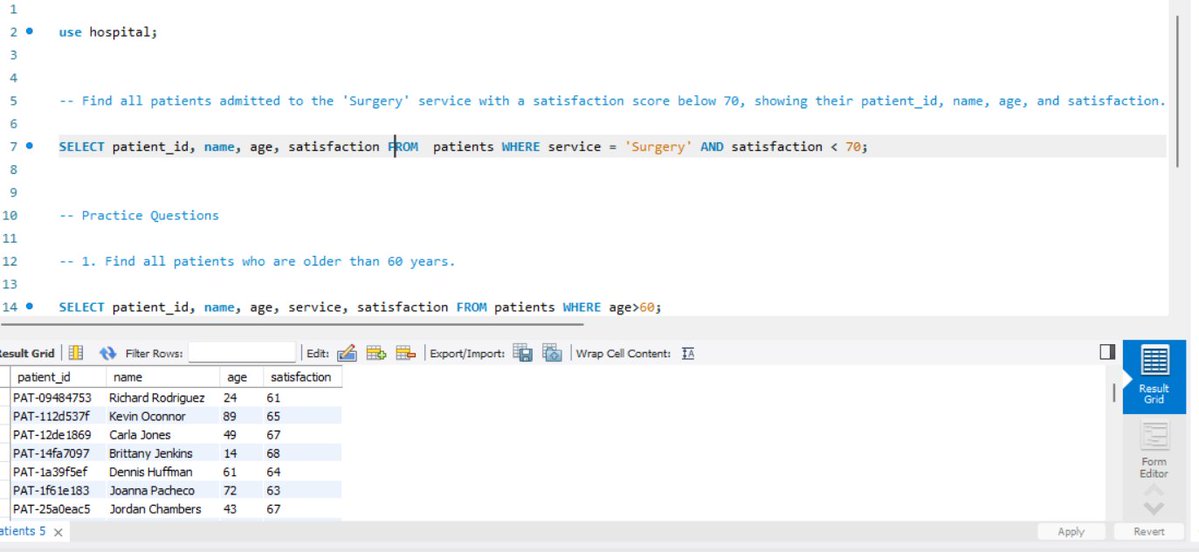Toggle the result side panel visibility icon
The width and height of the screenshot is (1199, 552).
coord(1106,352)
